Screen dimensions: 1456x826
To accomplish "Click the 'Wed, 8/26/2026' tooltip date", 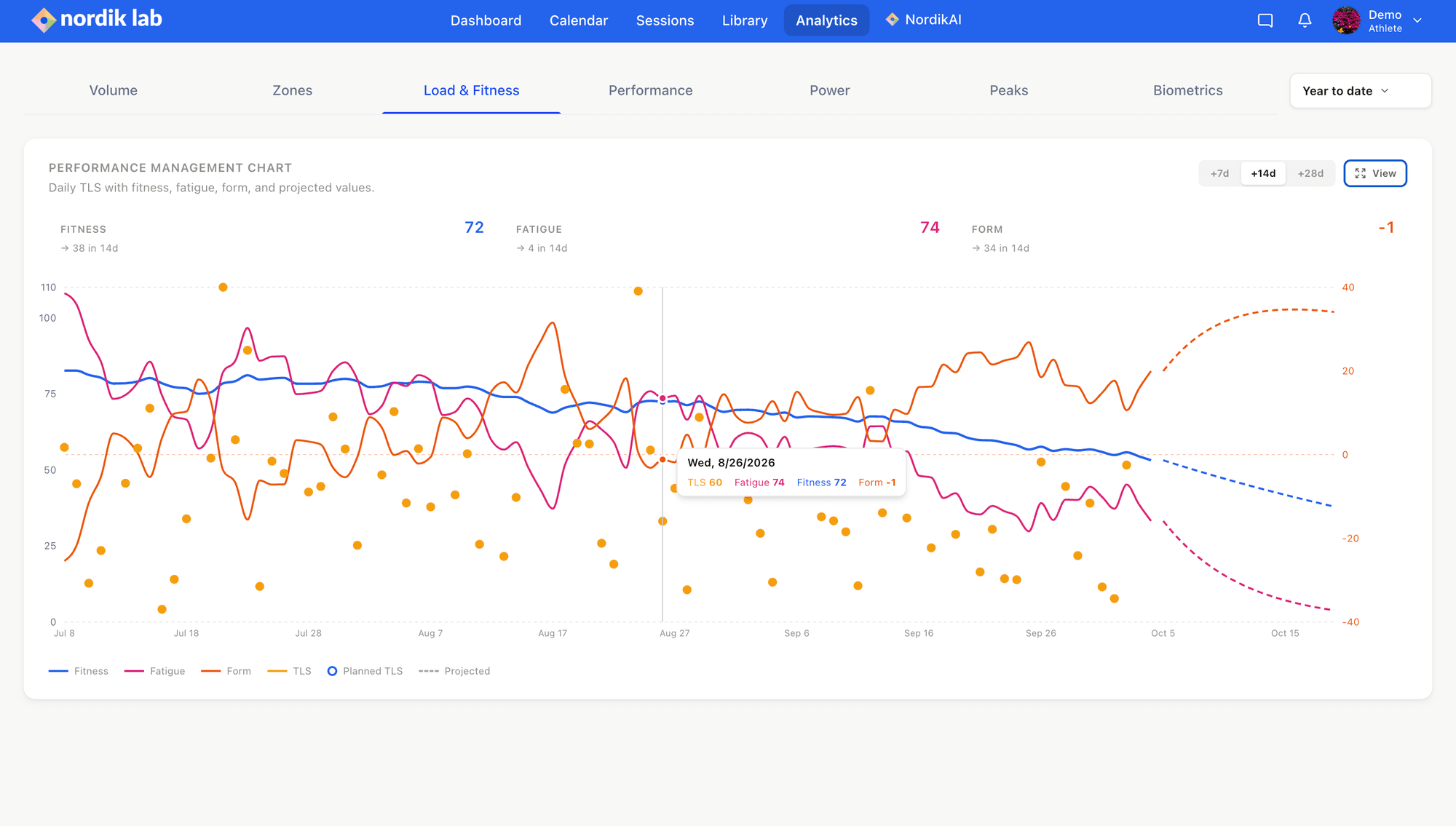I will [731, 463].
